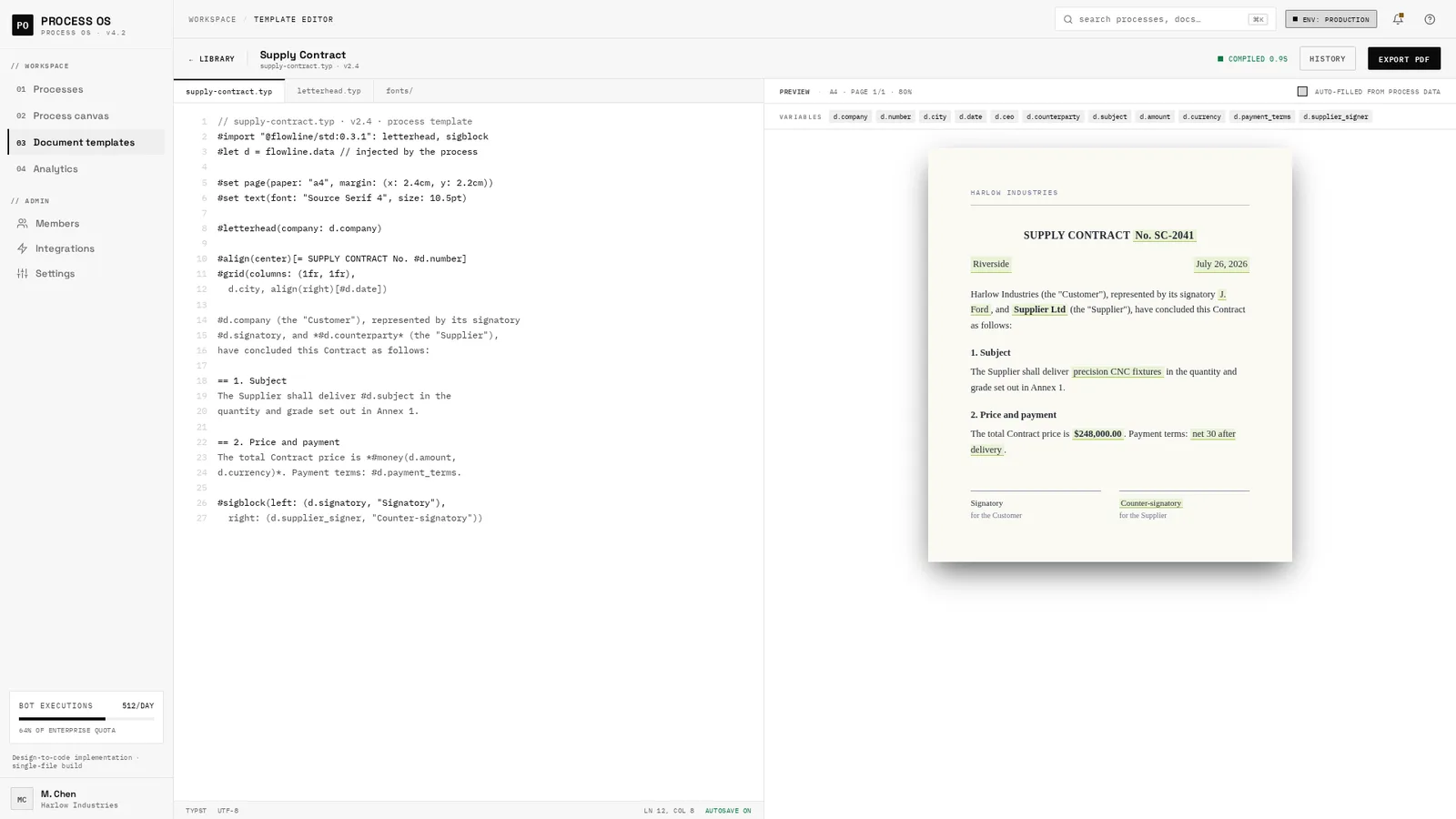Select the d.amount variable chip

[x=1155, y=116]
